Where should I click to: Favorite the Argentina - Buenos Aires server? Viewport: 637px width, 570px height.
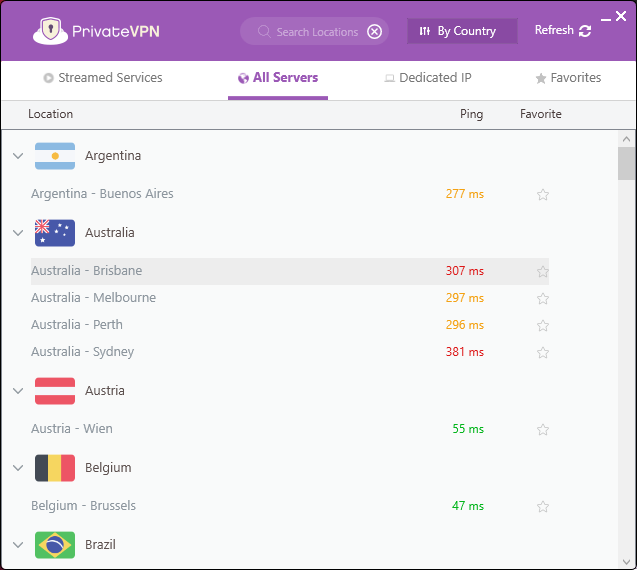pyautogui.click(x=543, y=195)
